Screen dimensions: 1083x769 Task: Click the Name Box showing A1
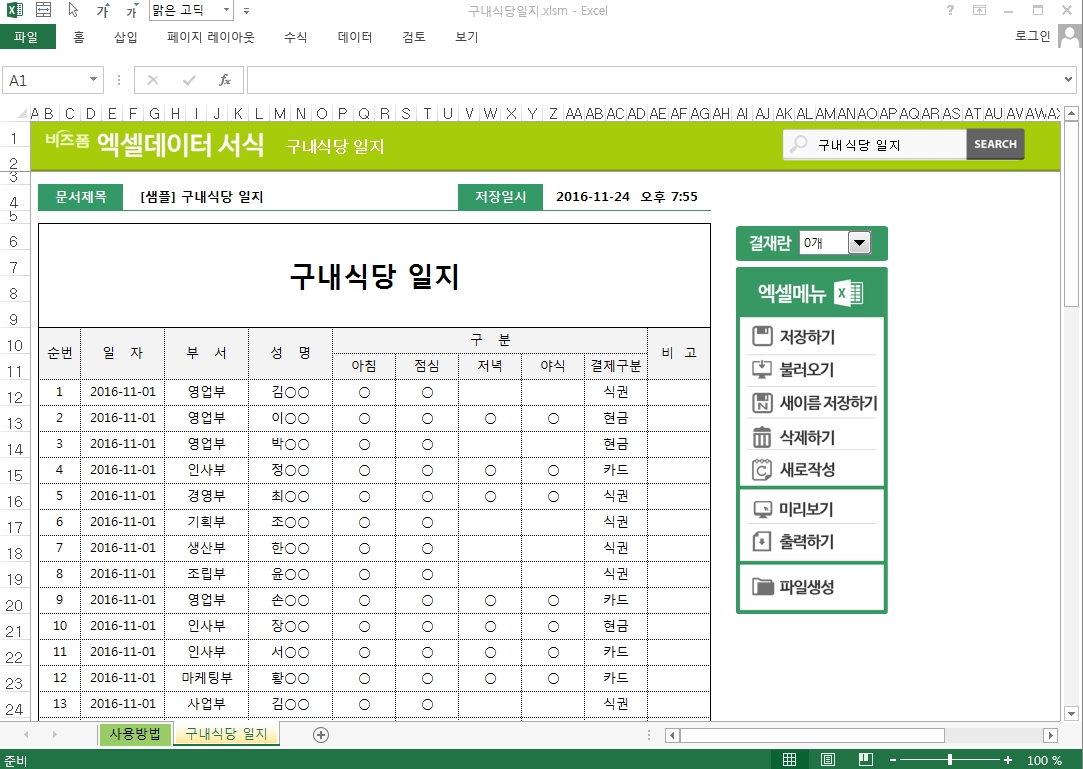(44, 80)
